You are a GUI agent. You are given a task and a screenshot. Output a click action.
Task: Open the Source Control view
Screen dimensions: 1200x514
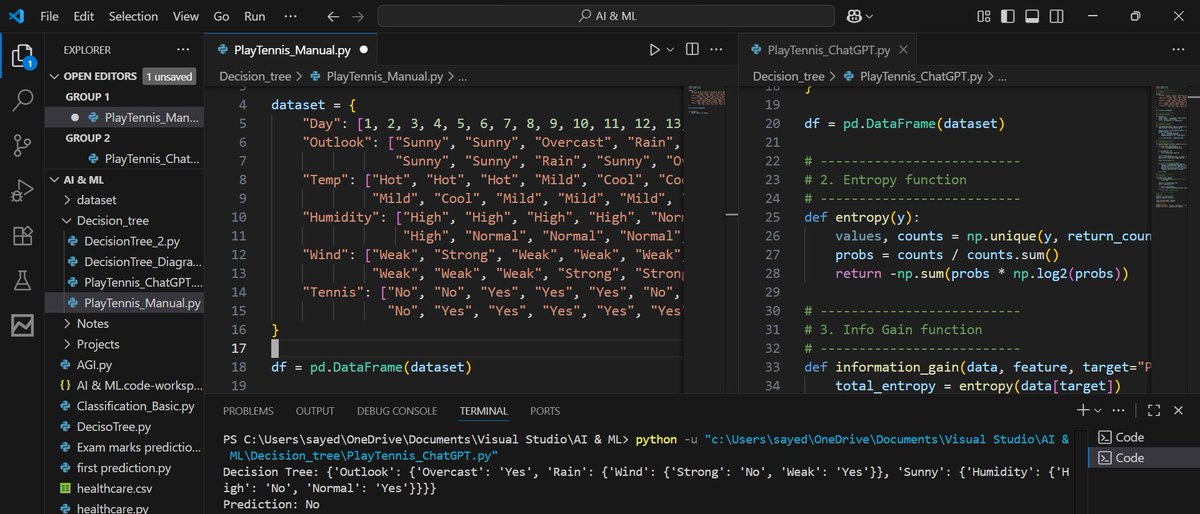point(22,145)
